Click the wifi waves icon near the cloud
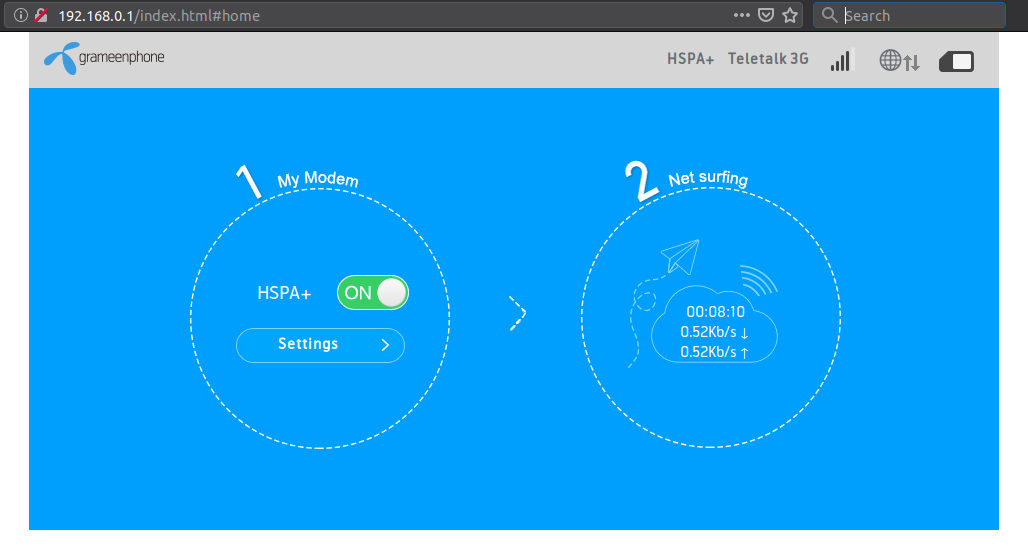Screen dimensions: 1028x550 (x=759, y=280)
